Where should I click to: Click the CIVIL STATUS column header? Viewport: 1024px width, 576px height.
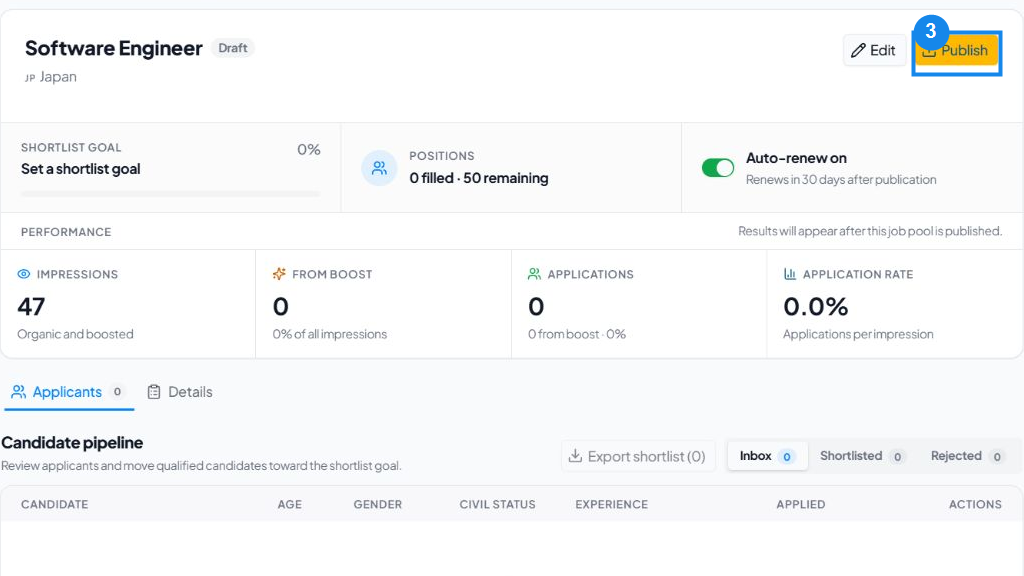(x=497, y=504)
